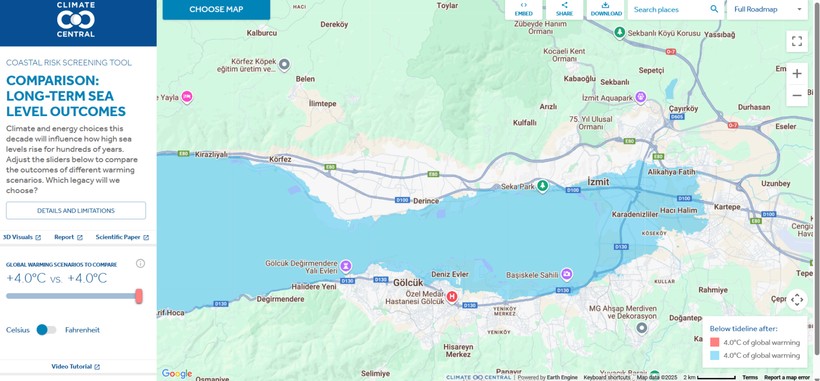
Task: Click the Gölcük city label
Action: click(408, 282)
